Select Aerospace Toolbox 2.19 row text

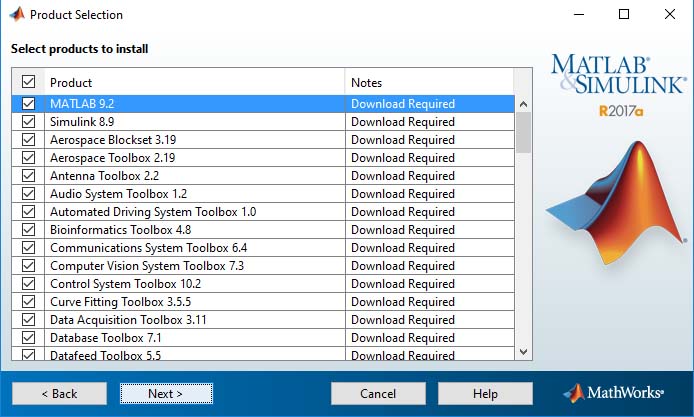click(x=112, y=158)
